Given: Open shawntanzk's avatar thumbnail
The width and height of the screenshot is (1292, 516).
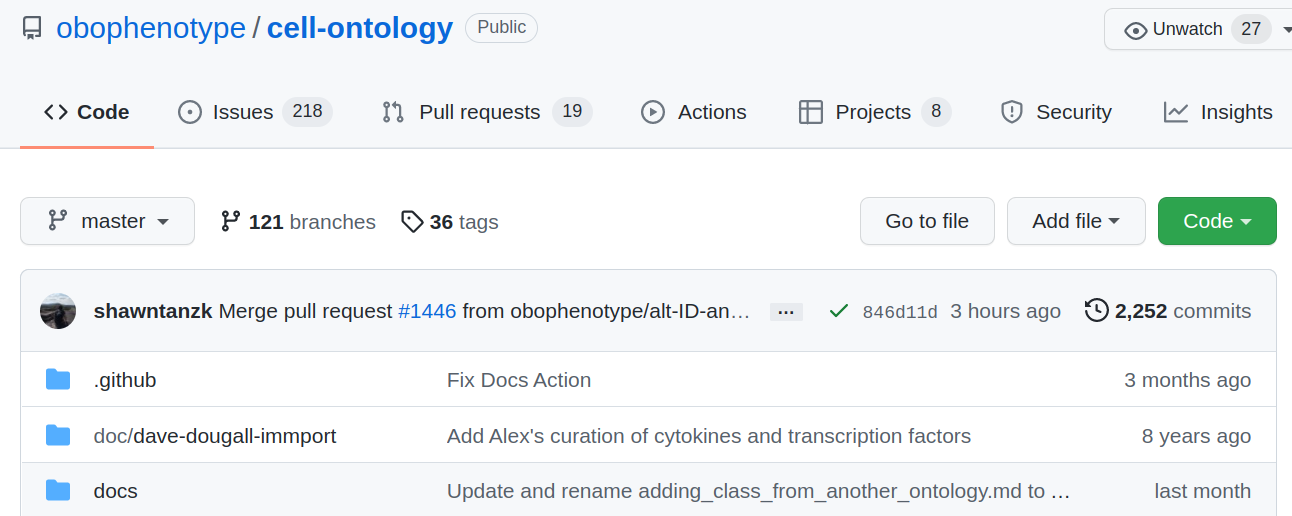Looking at the screenshot, I should (58, 311).
